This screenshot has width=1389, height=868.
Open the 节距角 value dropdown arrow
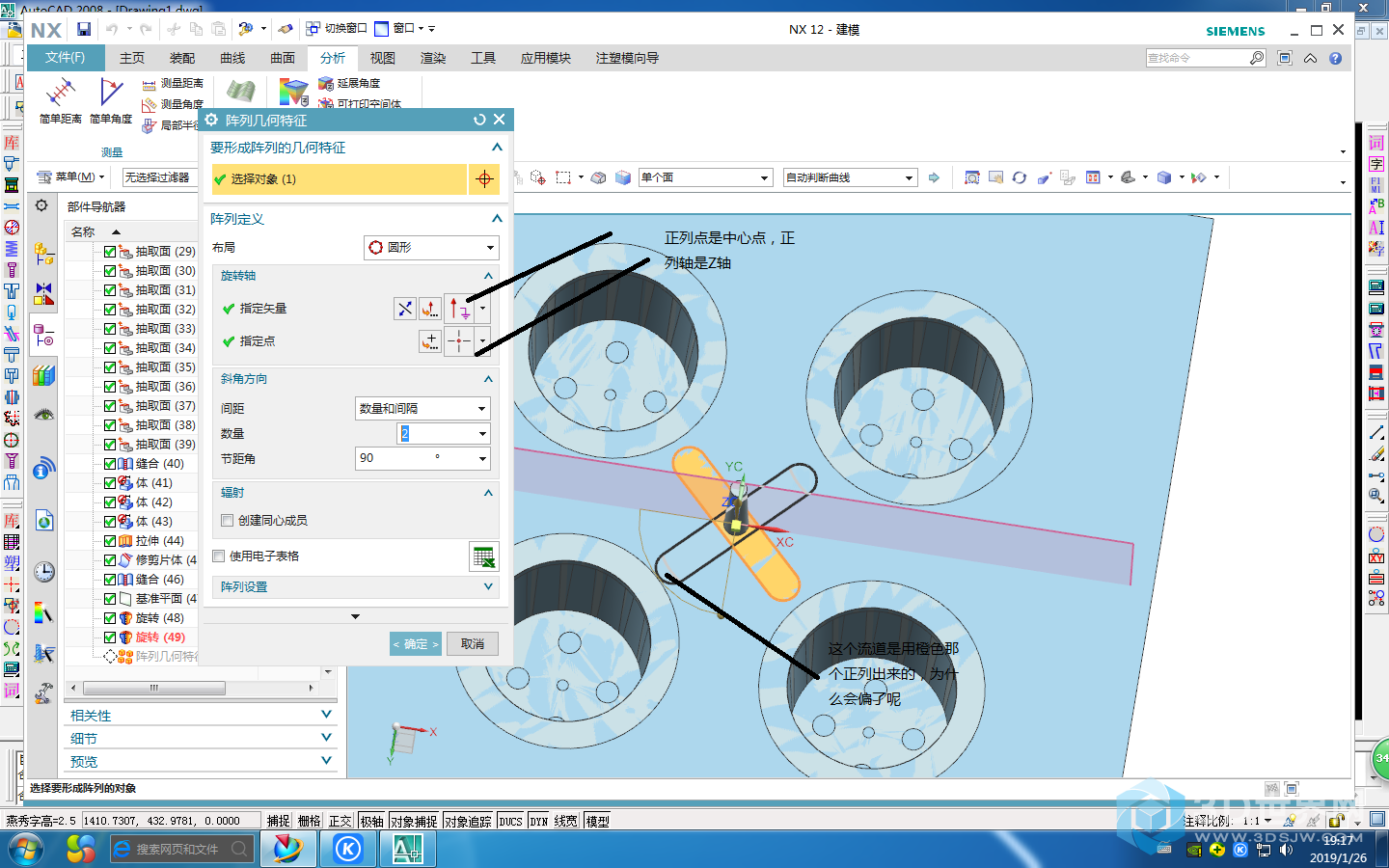coord(482,459)
